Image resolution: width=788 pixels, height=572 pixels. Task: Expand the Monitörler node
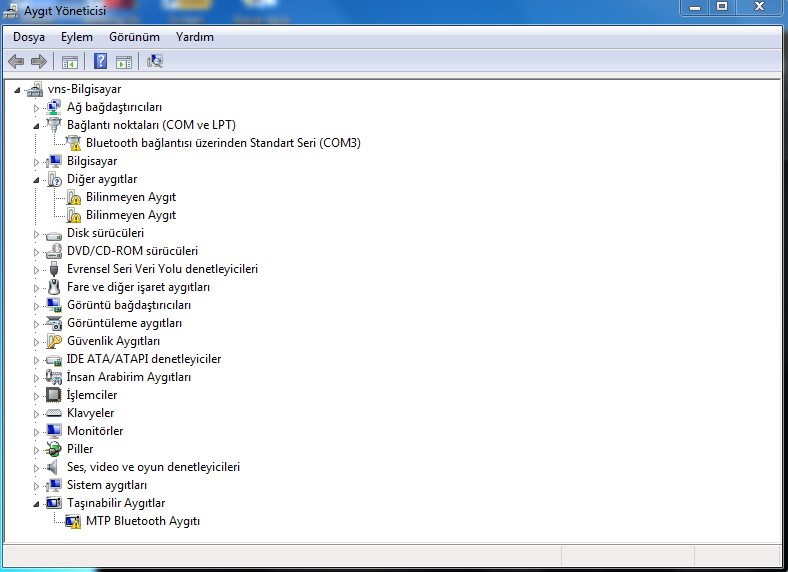pos(36,432)
